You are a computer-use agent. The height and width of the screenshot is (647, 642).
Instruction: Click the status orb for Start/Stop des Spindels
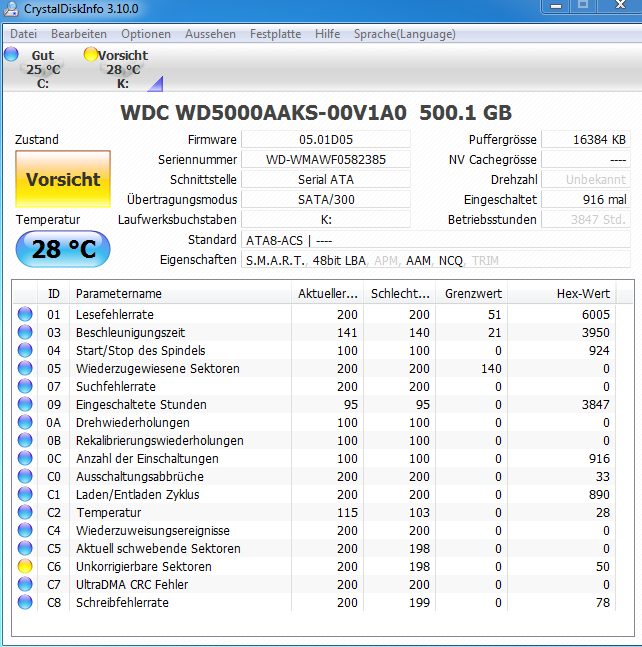(25, 350)
